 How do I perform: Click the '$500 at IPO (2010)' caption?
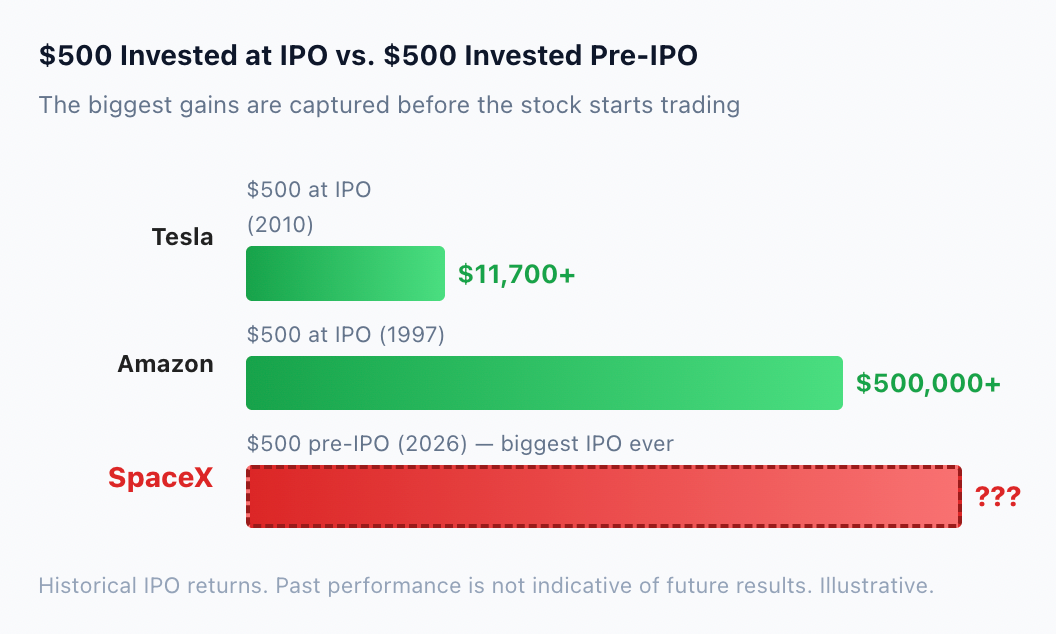pos(309,207)
